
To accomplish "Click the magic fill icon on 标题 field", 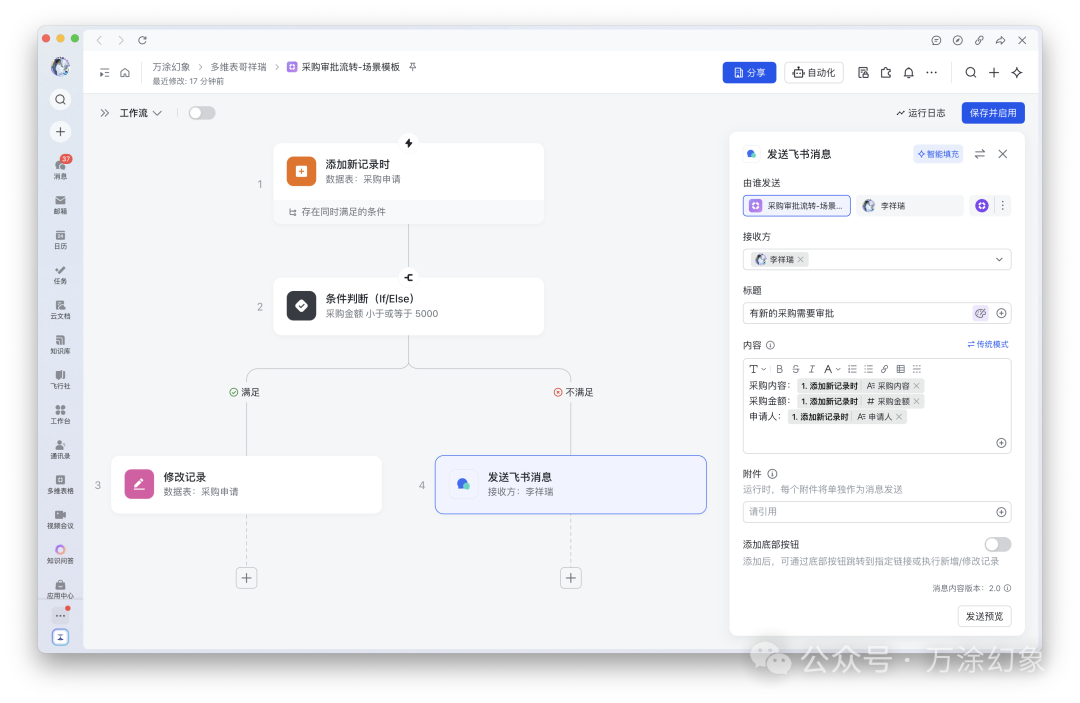I will coord(981,313).
